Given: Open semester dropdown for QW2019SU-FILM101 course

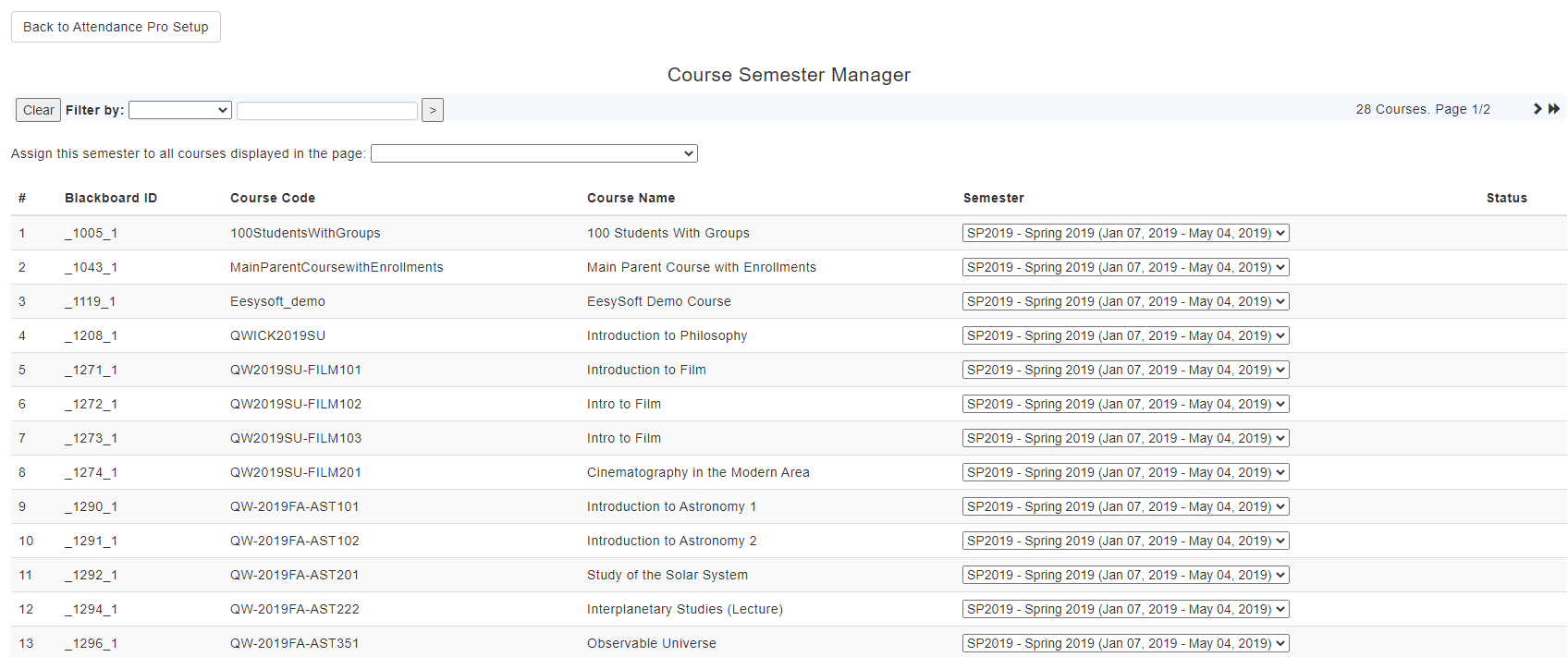Looking at the screenshot, I should tap(1125, 370).
